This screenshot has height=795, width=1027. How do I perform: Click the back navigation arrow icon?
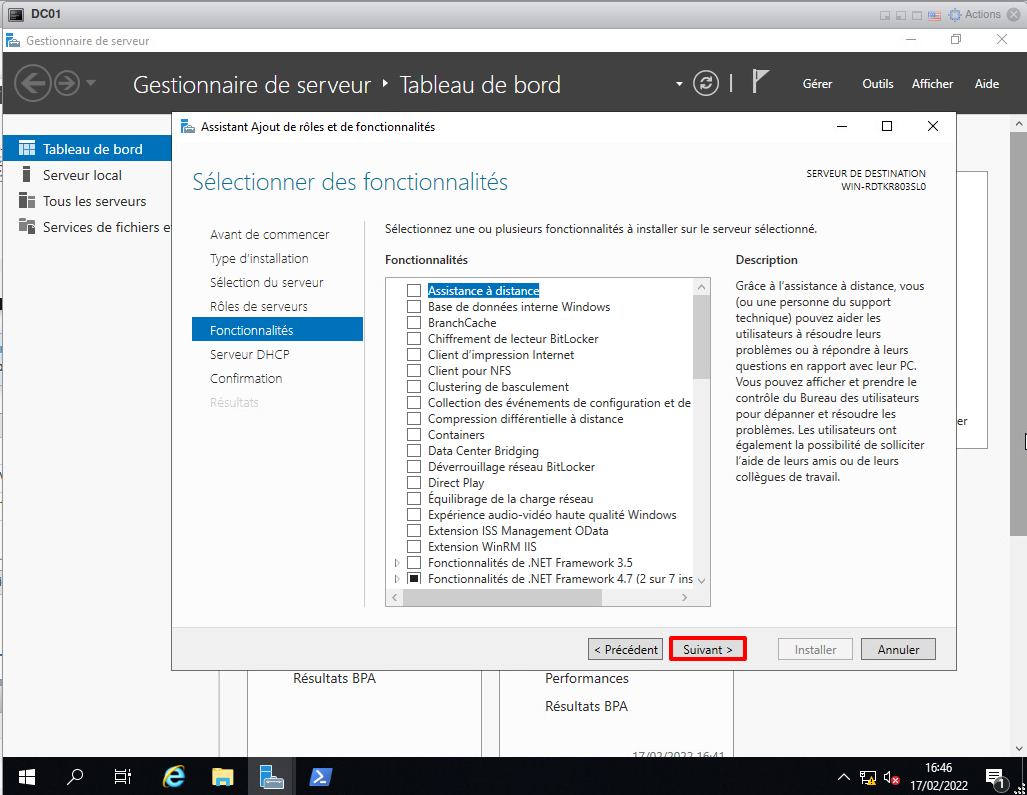tap(33, 84)
